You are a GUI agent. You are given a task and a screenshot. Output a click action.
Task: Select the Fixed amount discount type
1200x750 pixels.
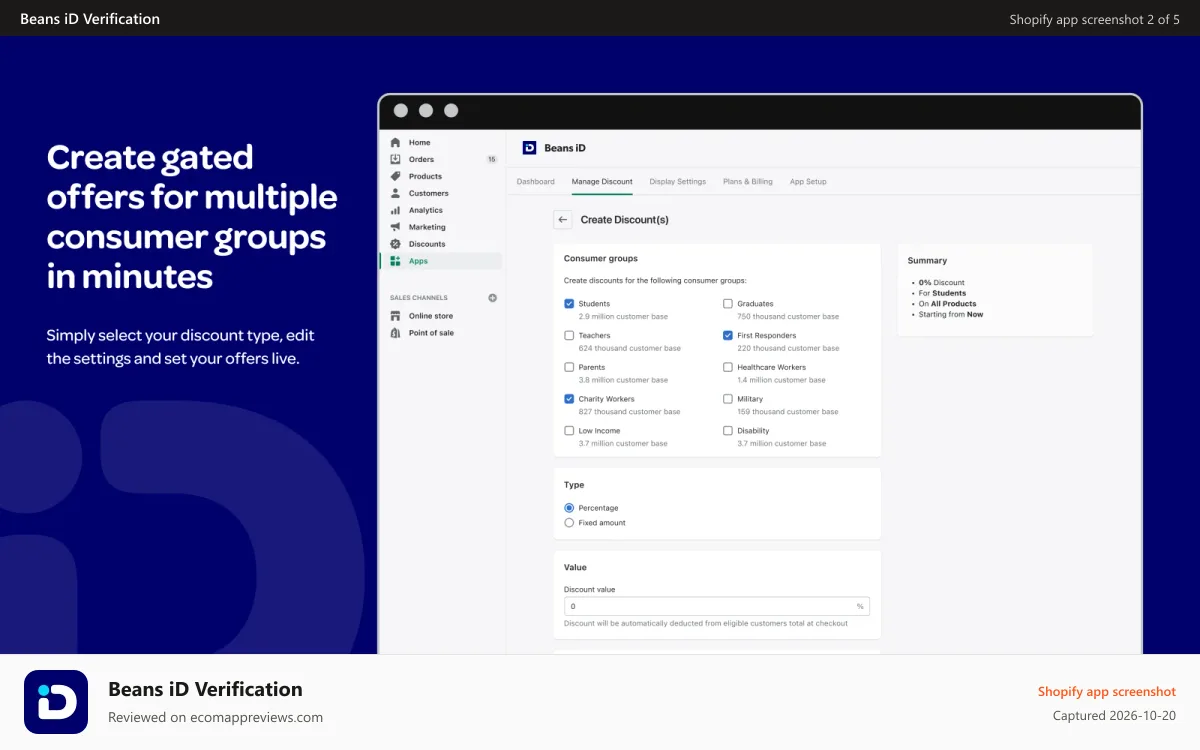[x=569, y=523]
